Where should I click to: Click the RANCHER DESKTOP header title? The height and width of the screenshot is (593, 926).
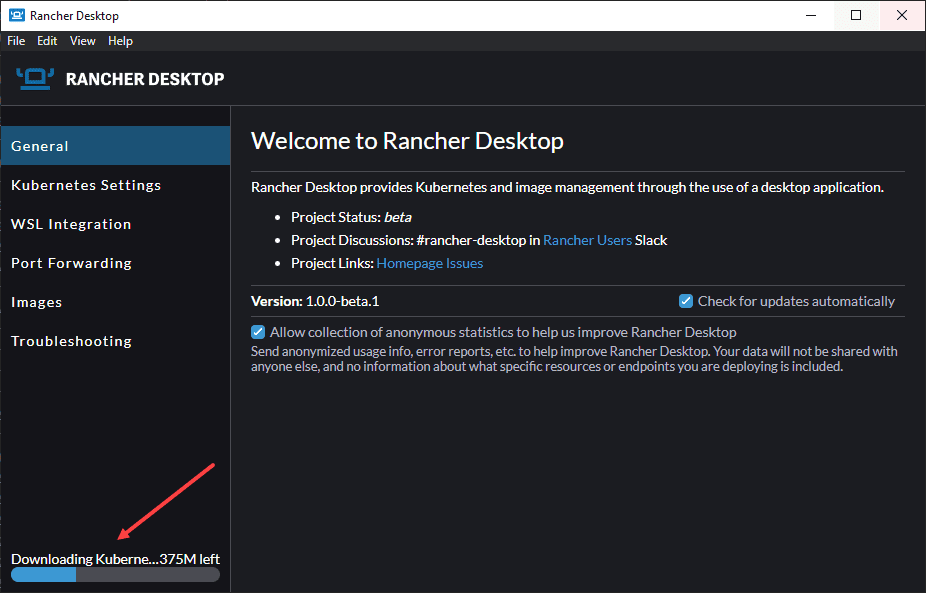(145, 79)
